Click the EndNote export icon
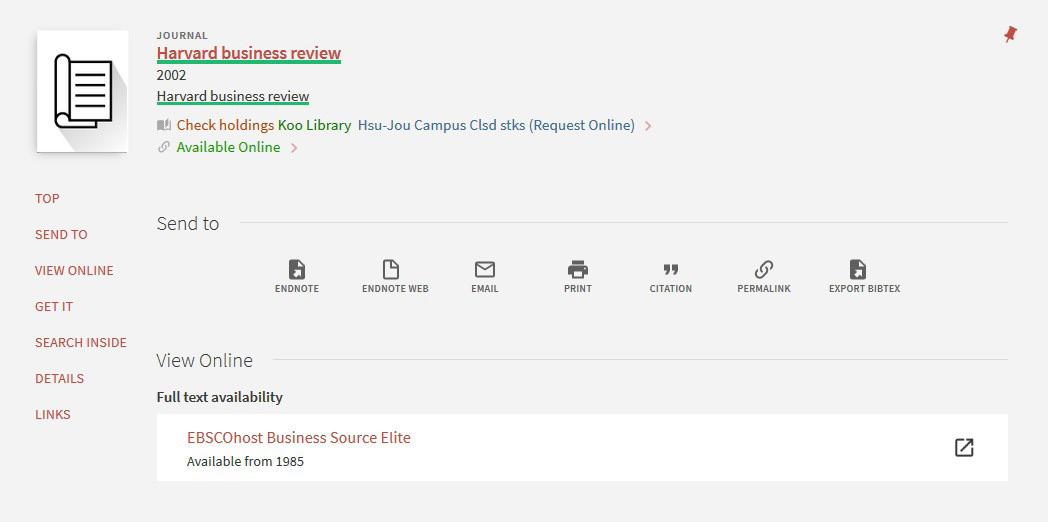The image size is (1048, 522). pyautogui.click(x=297, y=270)
